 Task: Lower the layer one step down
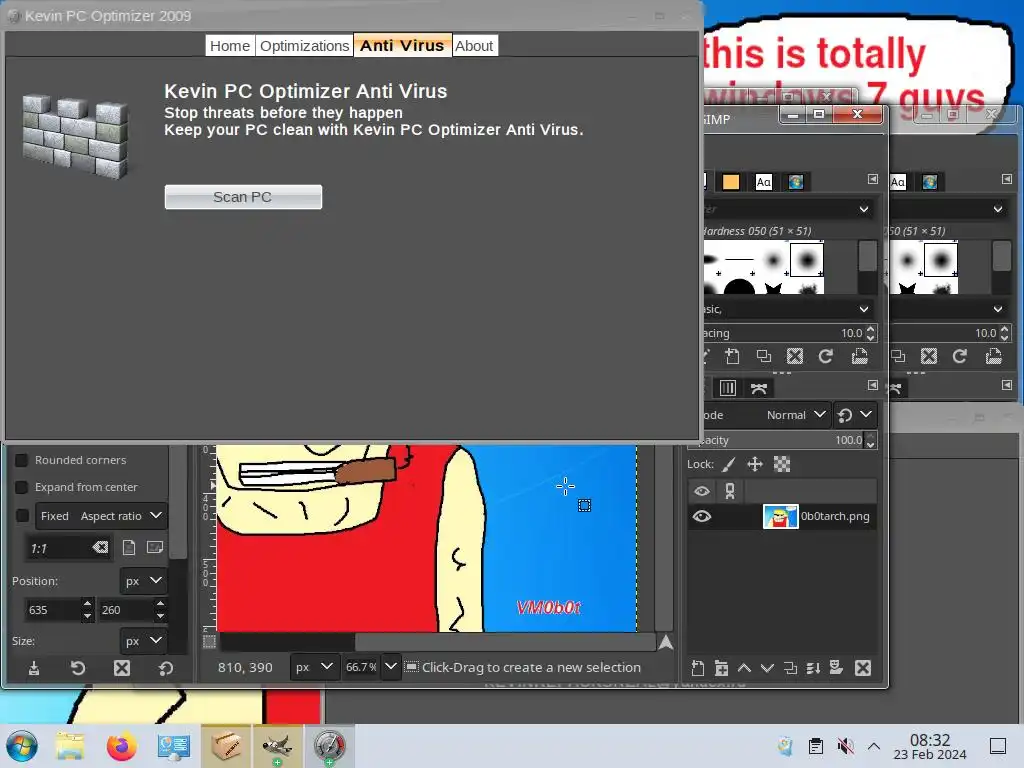point(767,667)
